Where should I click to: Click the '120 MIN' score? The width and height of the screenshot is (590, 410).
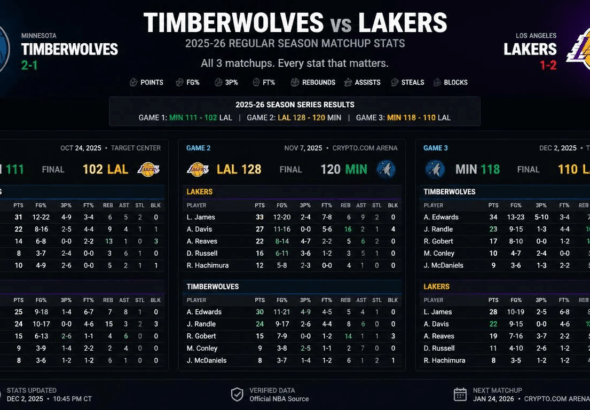[x=344, y=170]
